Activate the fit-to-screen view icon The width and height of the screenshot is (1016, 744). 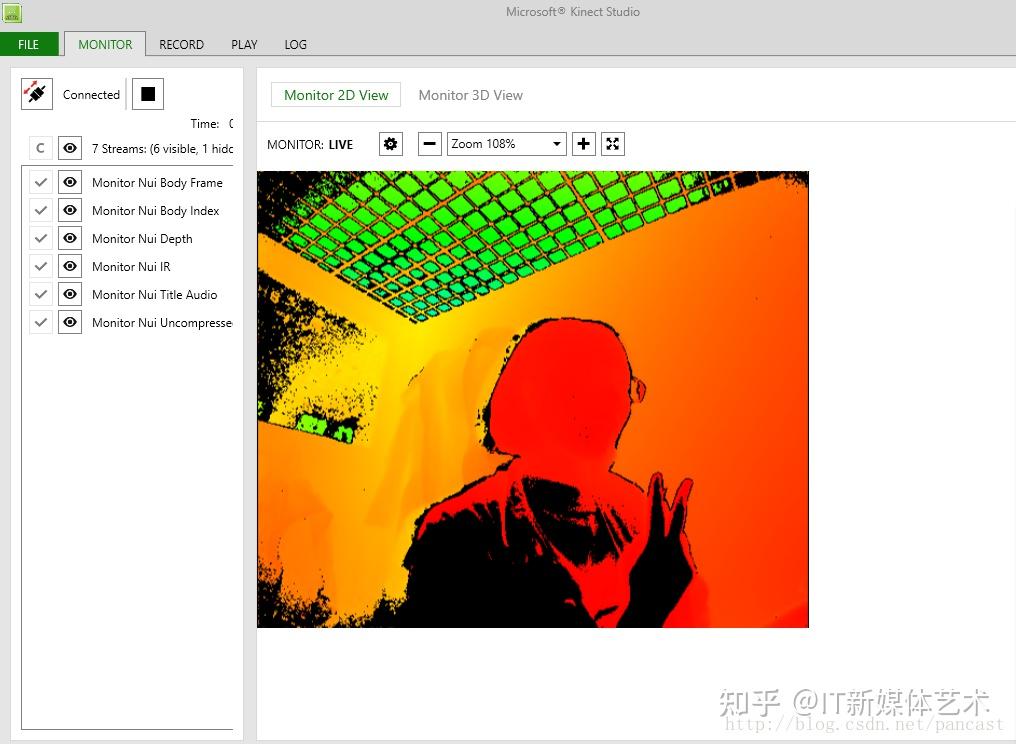(612, 144)
